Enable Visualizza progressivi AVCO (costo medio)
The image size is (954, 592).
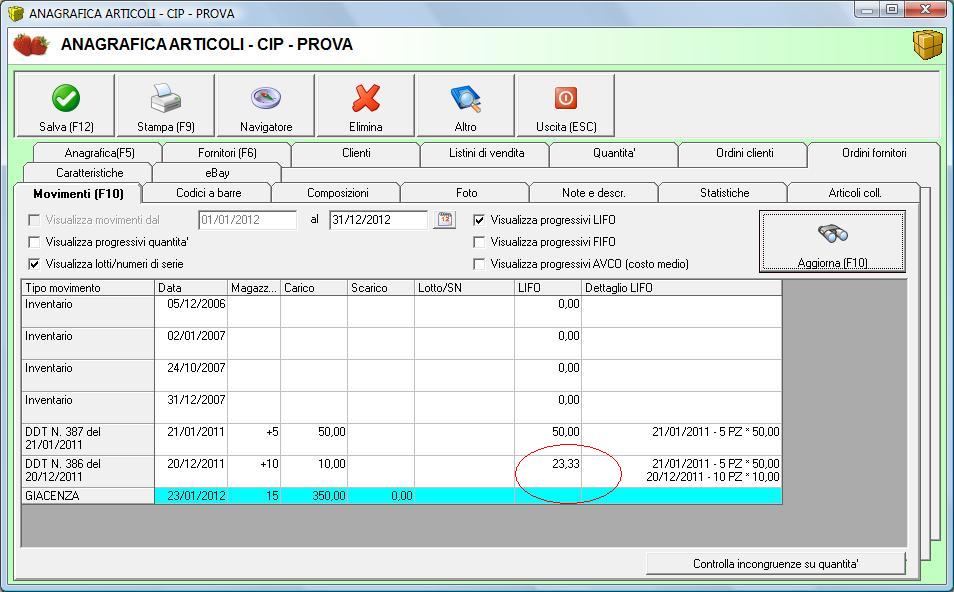tap(479, 264)
